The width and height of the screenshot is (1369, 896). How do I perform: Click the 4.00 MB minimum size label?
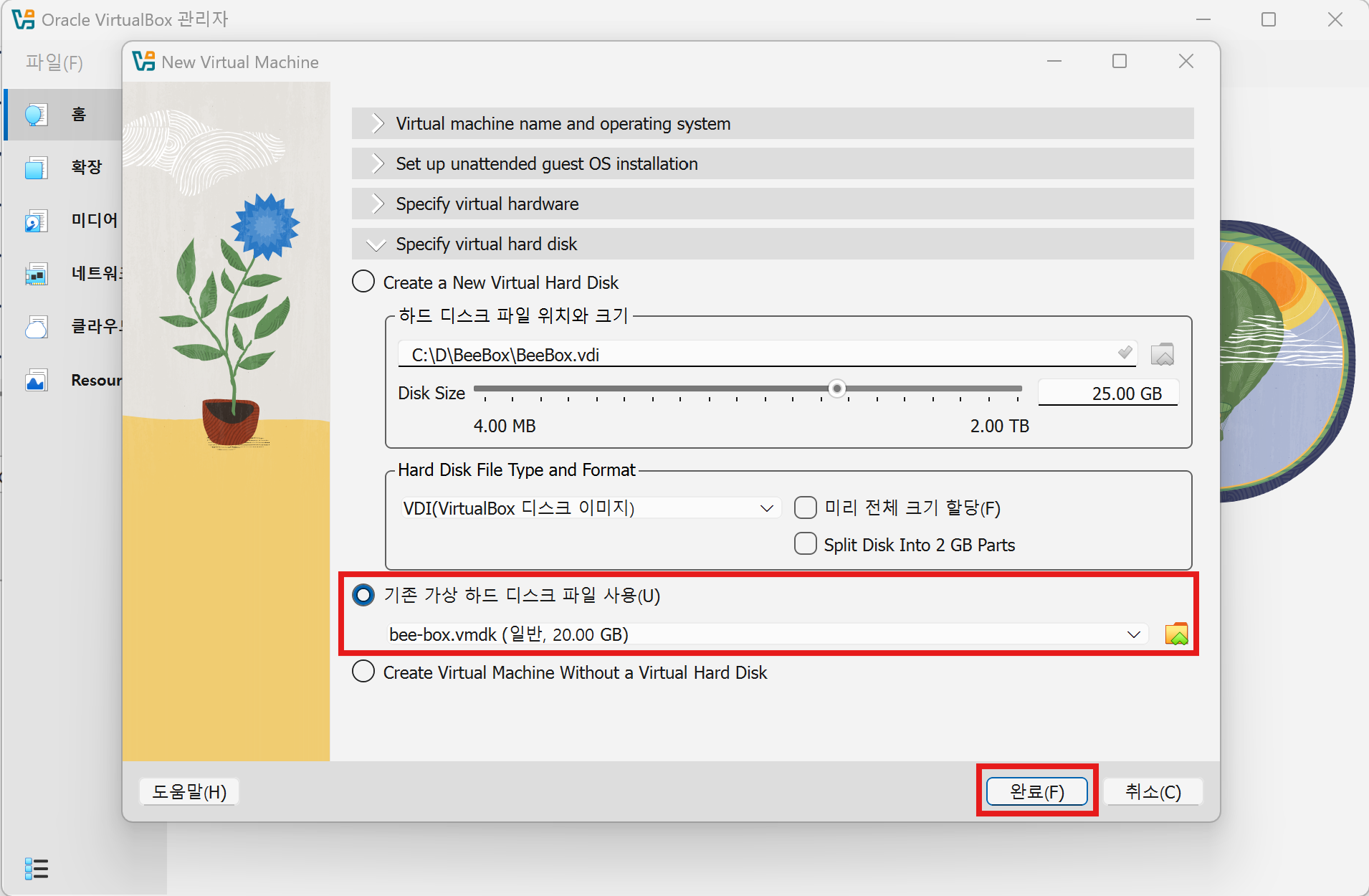[505, 426]
